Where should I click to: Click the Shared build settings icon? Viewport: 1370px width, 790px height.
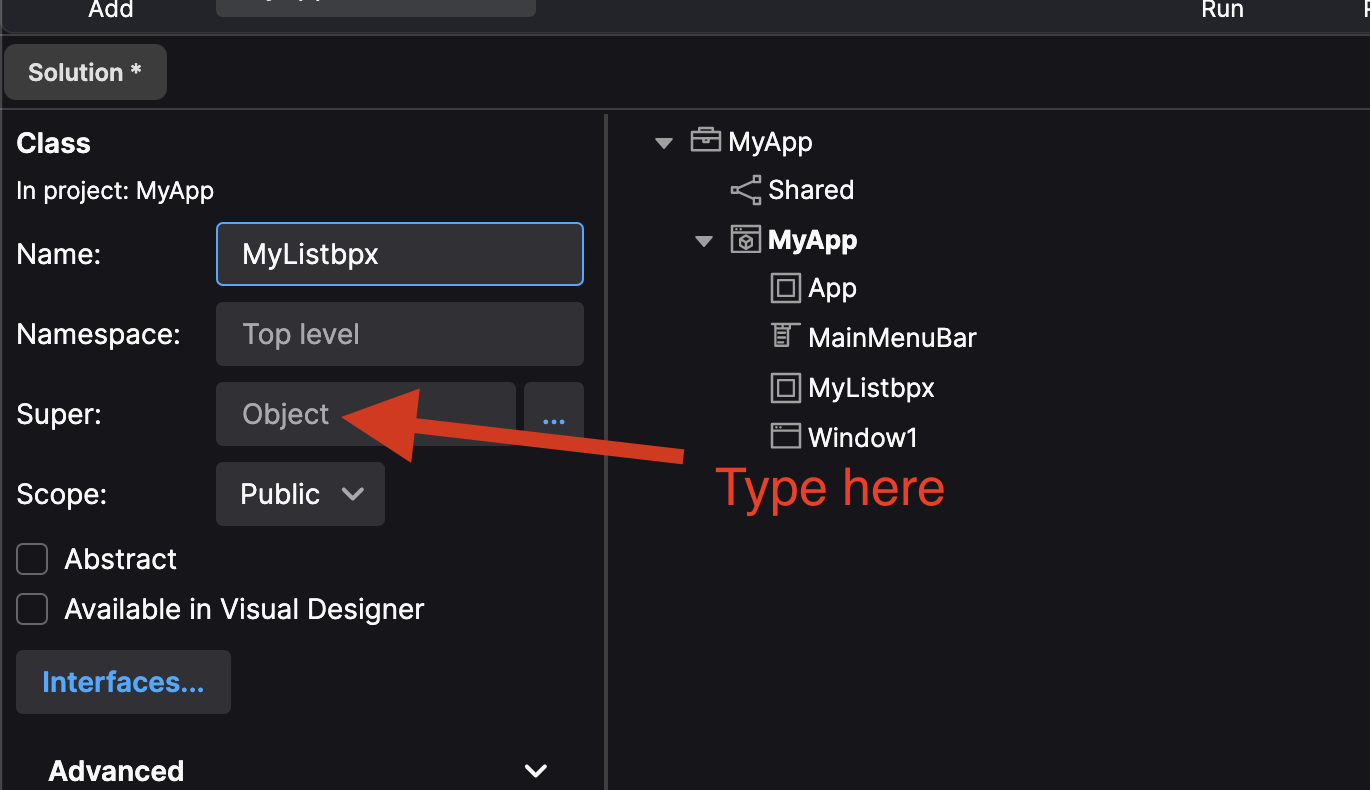tap(746, 189)
